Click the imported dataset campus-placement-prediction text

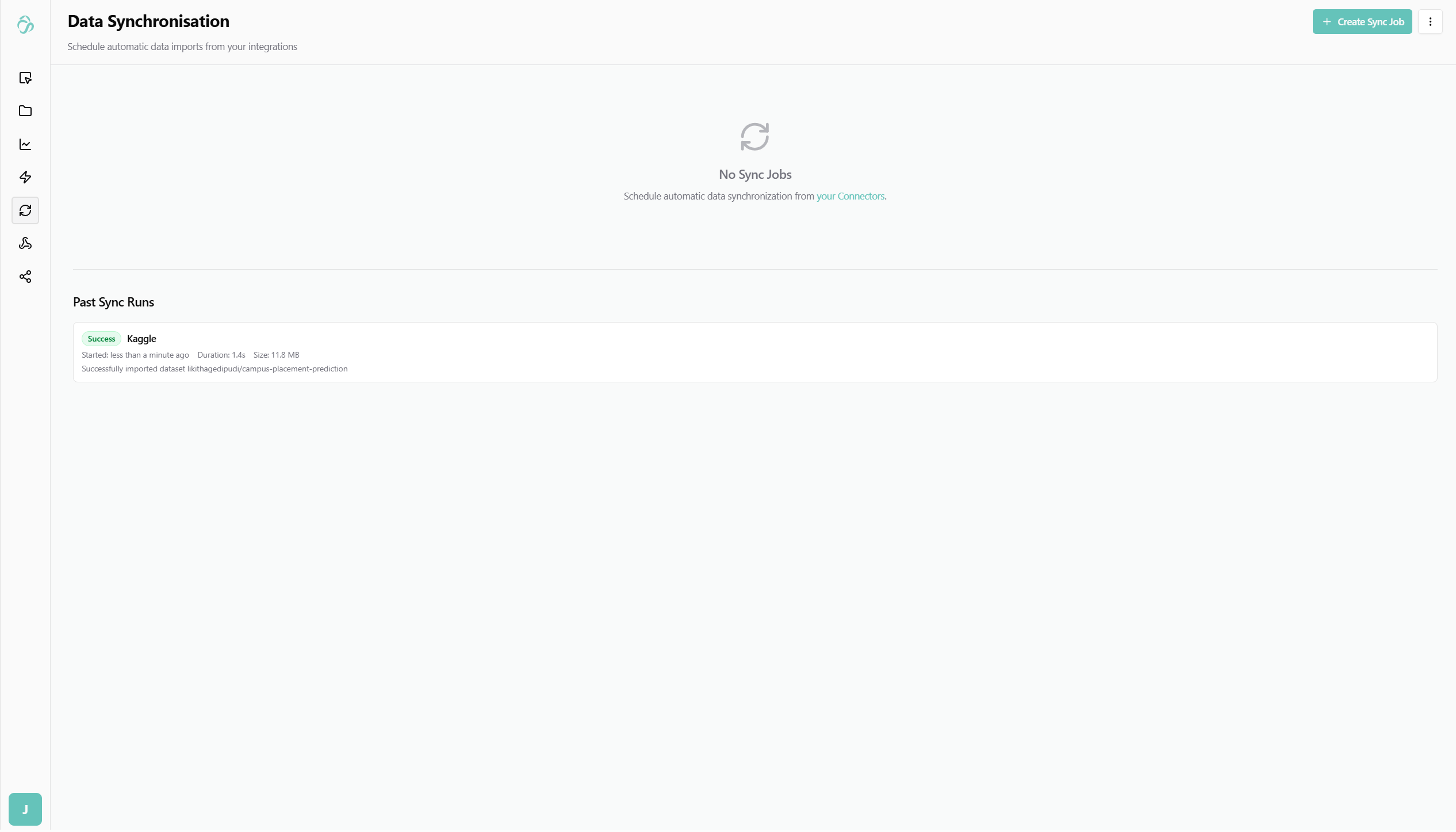tap(215, 369)
